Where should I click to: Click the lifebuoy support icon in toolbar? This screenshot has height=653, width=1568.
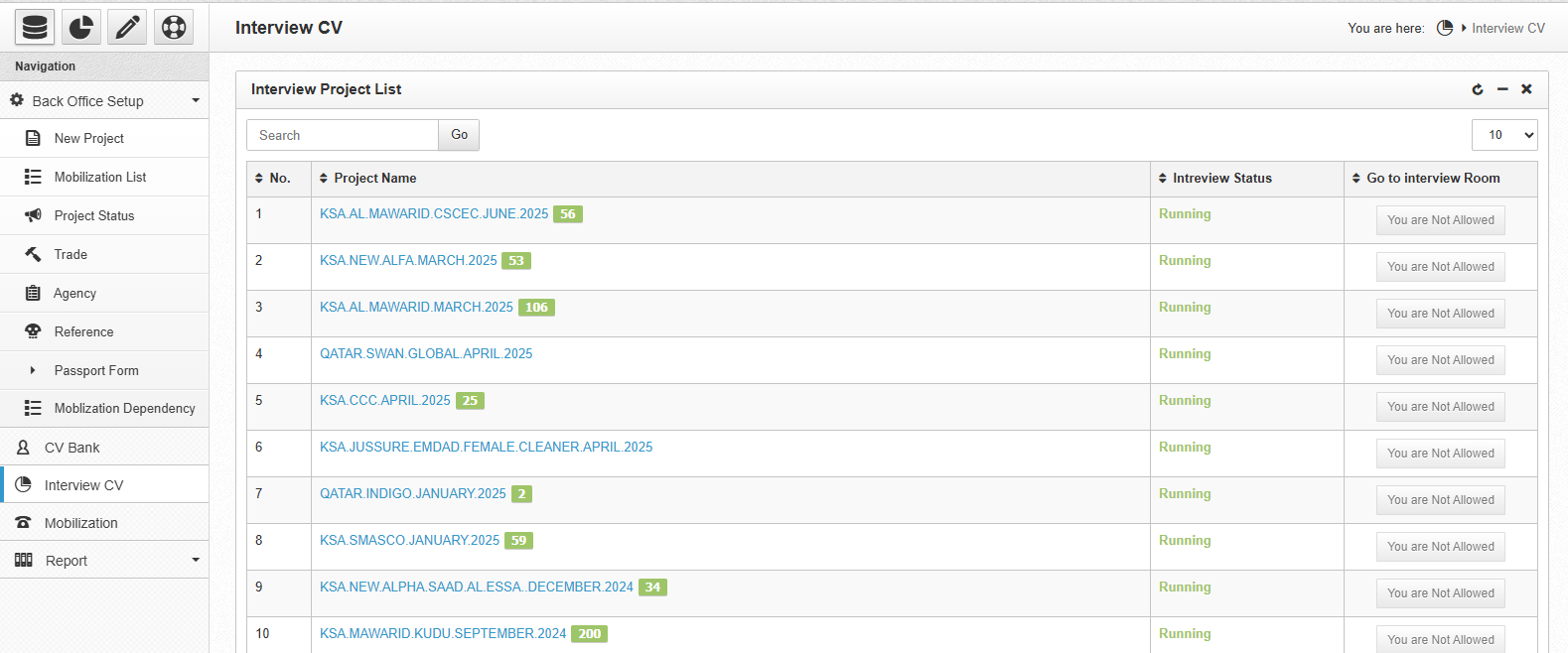[174, 27]
